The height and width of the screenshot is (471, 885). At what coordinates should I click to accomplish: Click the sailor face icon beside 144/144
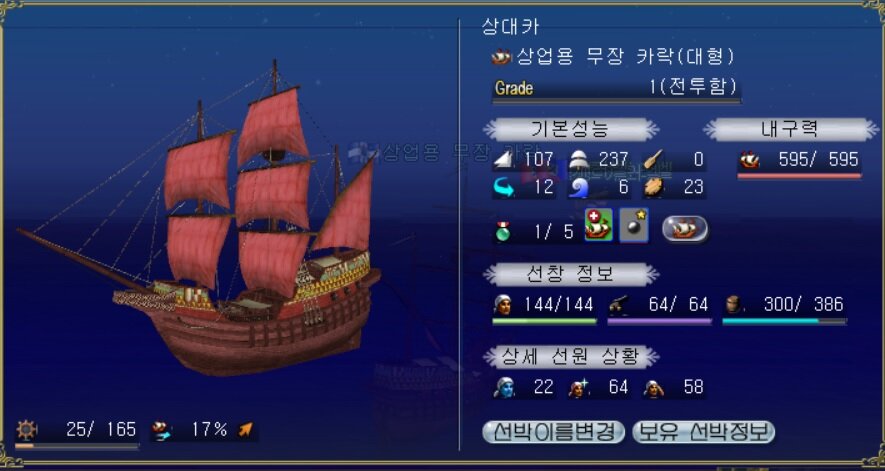pyautogui.click(x=502, y=305)
